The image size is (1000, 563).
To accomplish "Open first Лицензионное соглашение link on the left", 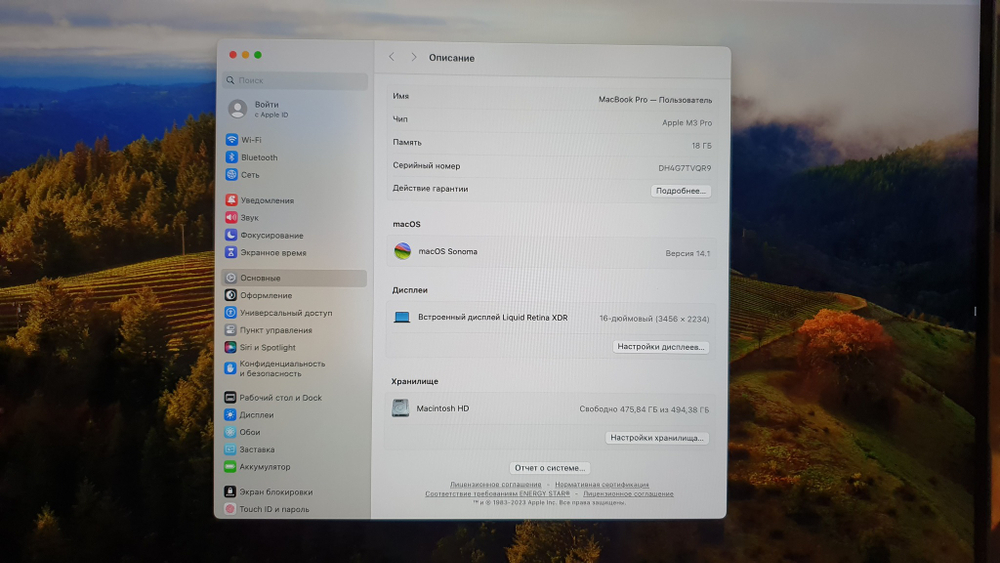I will tap(496, 485).
